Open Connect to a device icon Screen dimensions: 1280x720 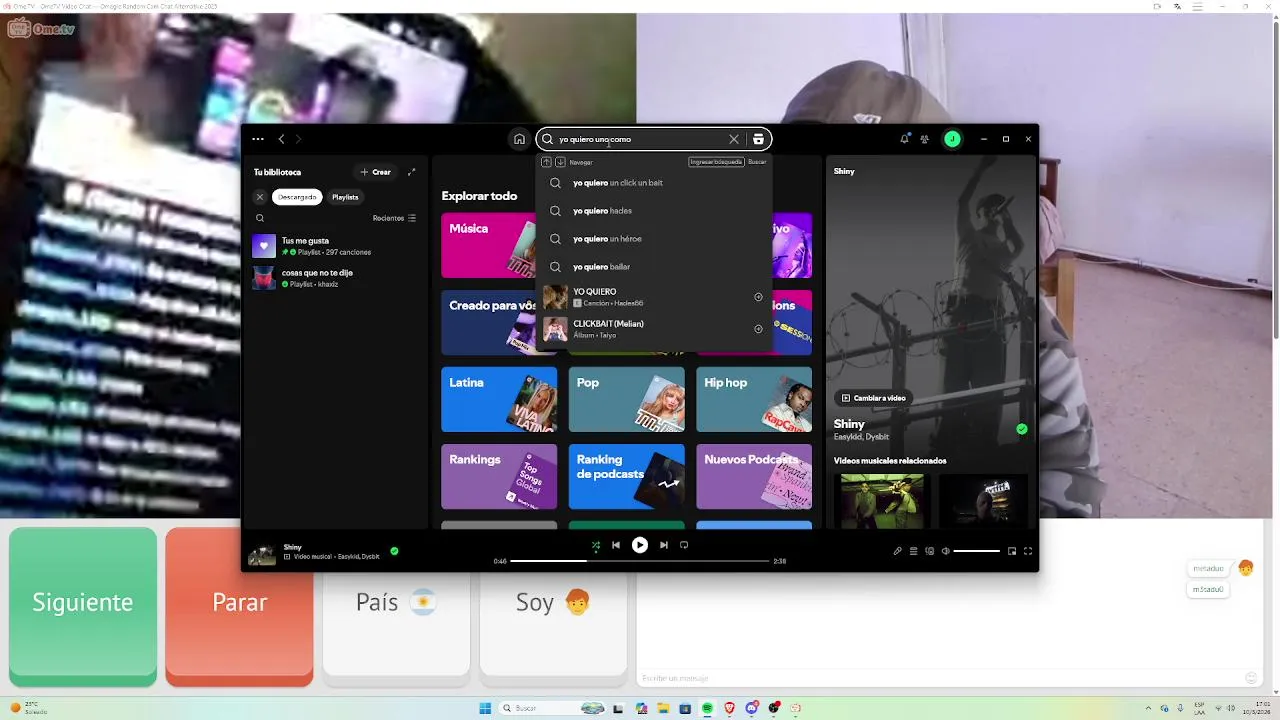[x=929, y=551]
